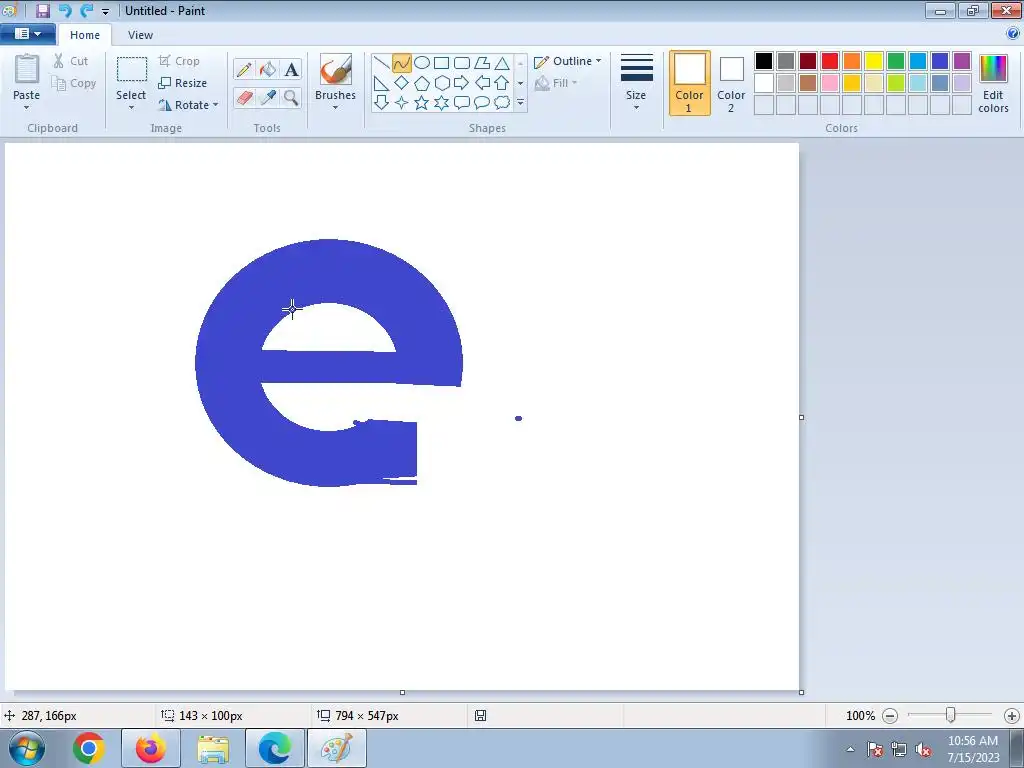Pick the red color swatch
The height and width of the screenshot is (768, 1024).
830,61
